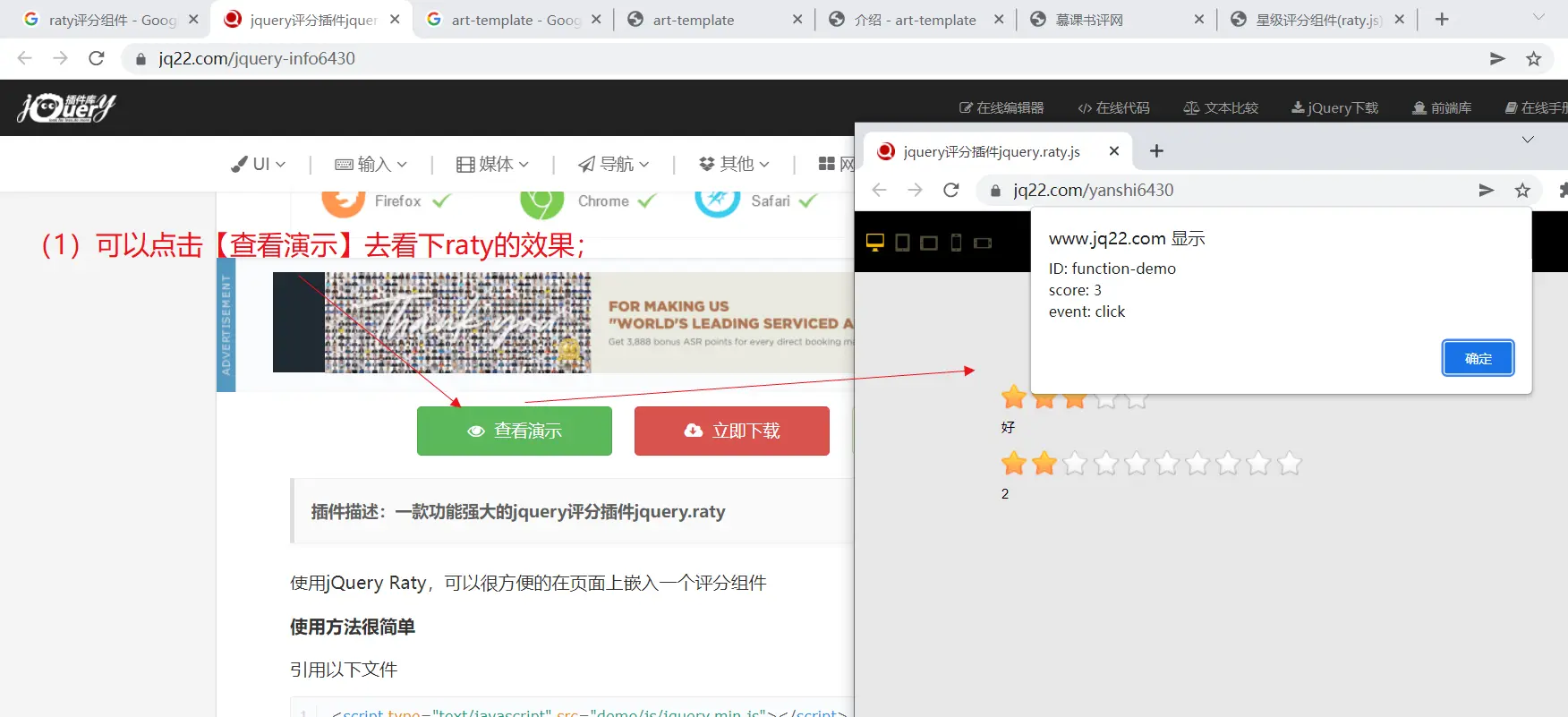The width and height of the screenshot is (1568, 717).
Task: Expand the 导航 category dropdown
Action: tap(613, 164)
